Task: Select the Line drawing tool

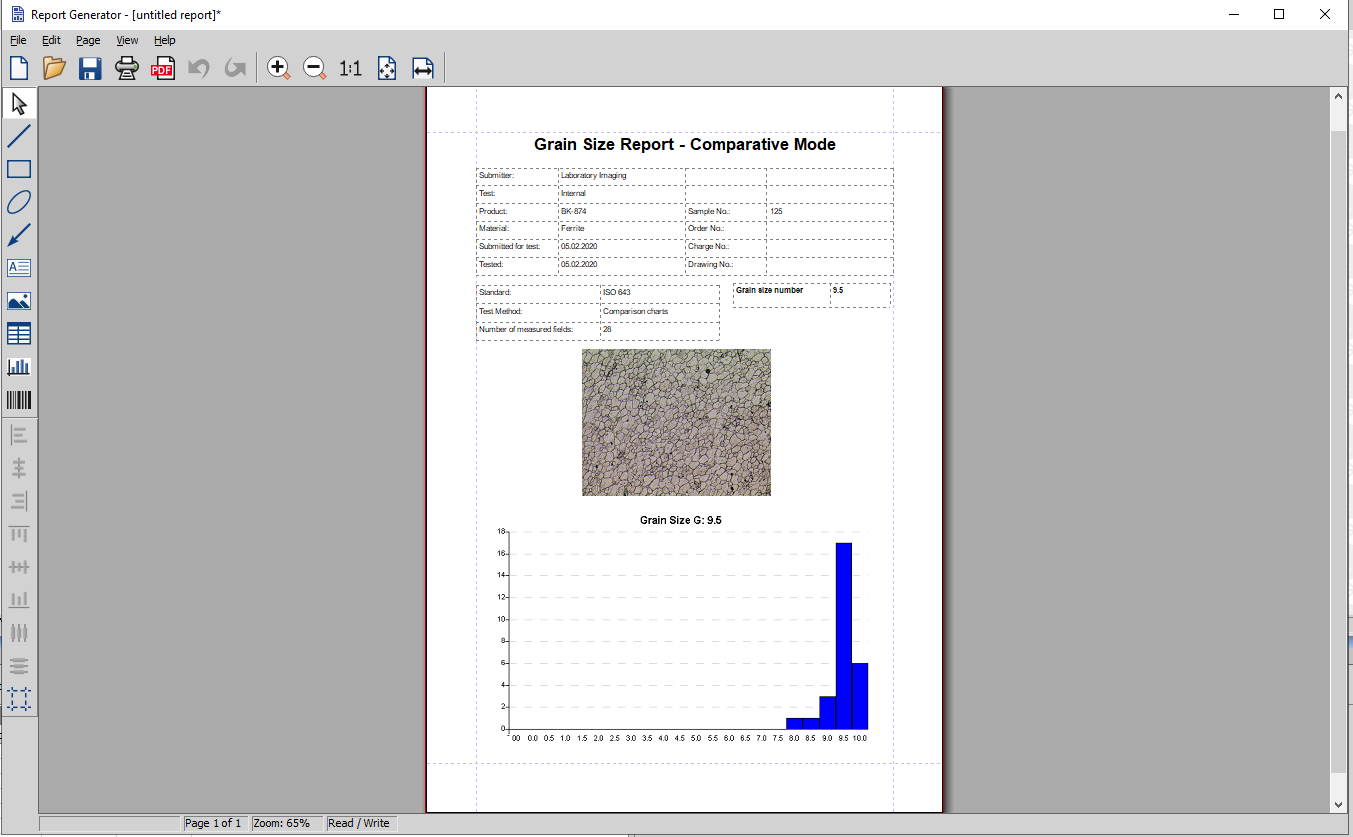Action: click(x=19, y=137)
